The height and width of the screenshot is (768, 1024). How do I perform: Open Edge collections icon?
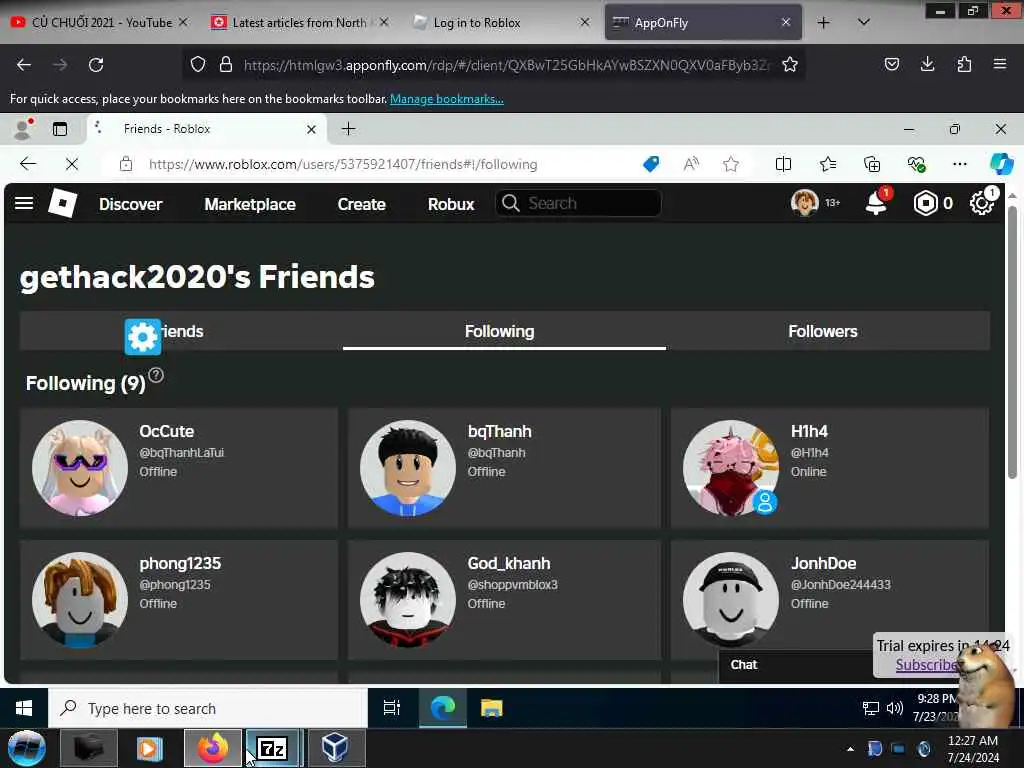tap(872, 164)
